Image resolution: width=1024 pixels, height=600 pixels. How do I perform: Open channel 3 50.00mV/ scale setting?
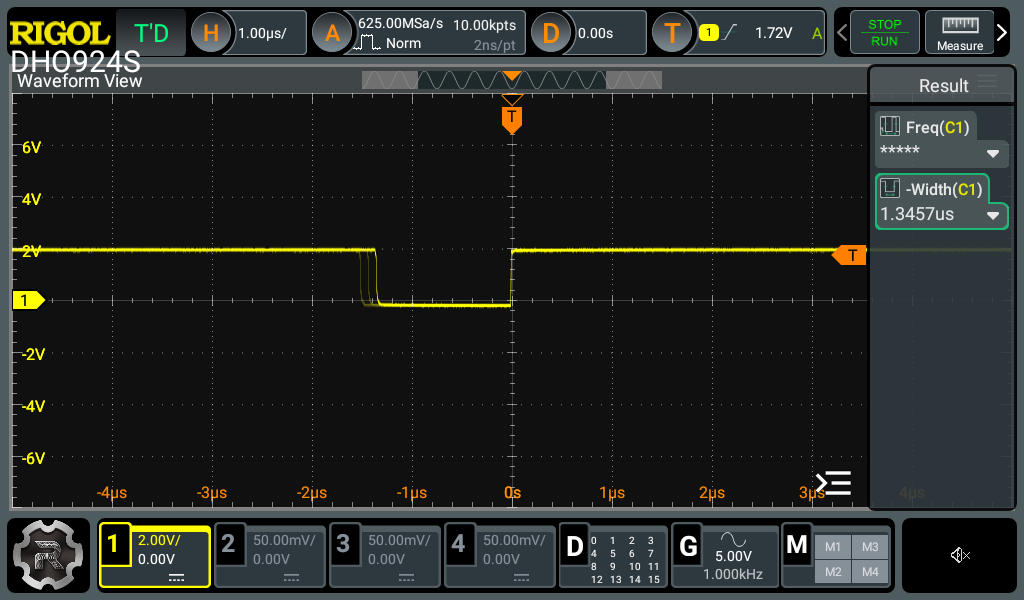[x=399, y=540]
